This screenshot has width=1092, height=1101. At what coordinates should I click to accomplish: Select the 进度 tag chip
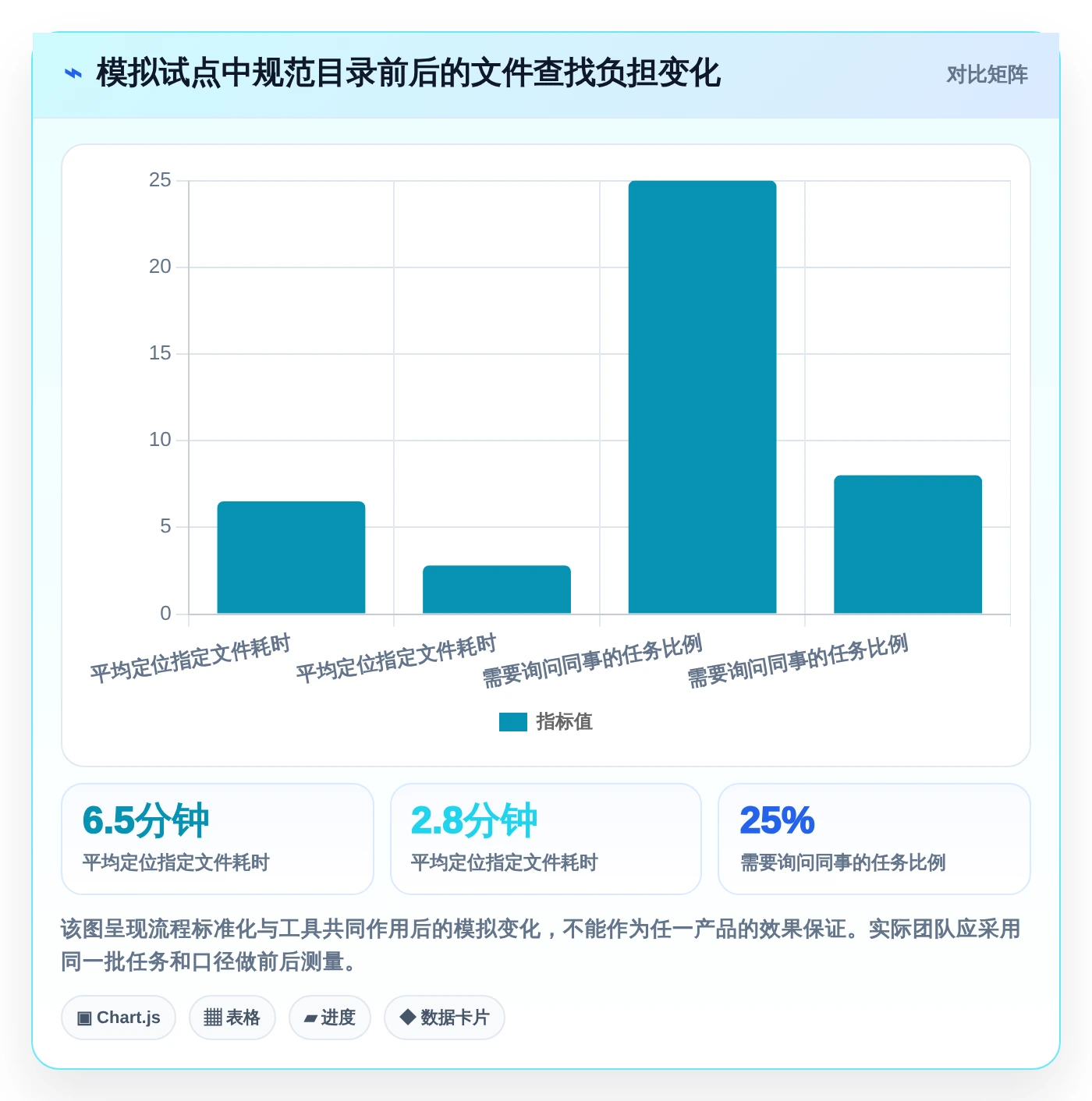(330, 1018)
